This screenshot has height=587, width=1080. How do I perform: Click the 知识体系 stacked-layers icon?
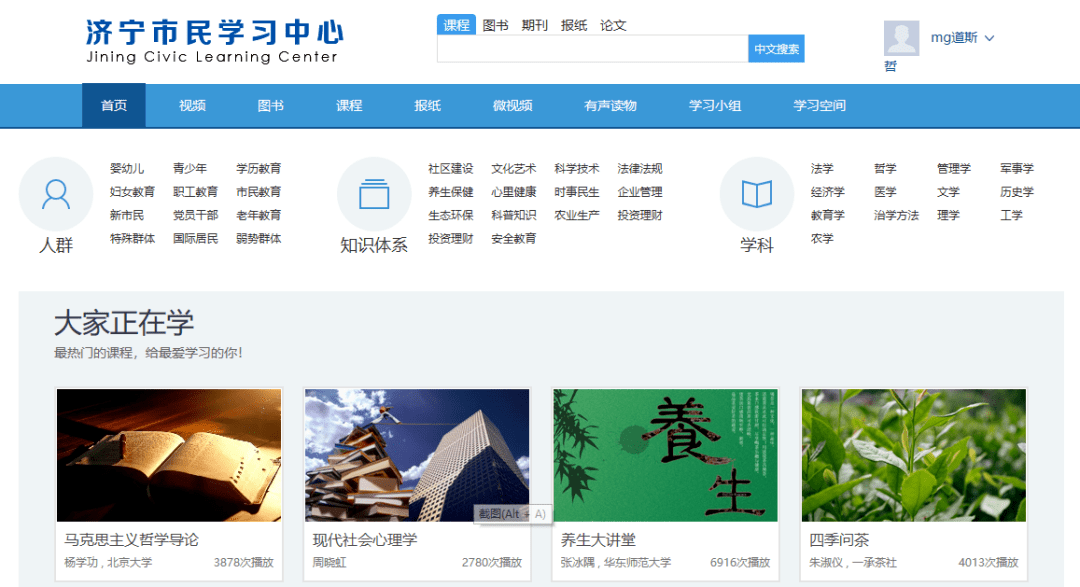coord(374,193)
